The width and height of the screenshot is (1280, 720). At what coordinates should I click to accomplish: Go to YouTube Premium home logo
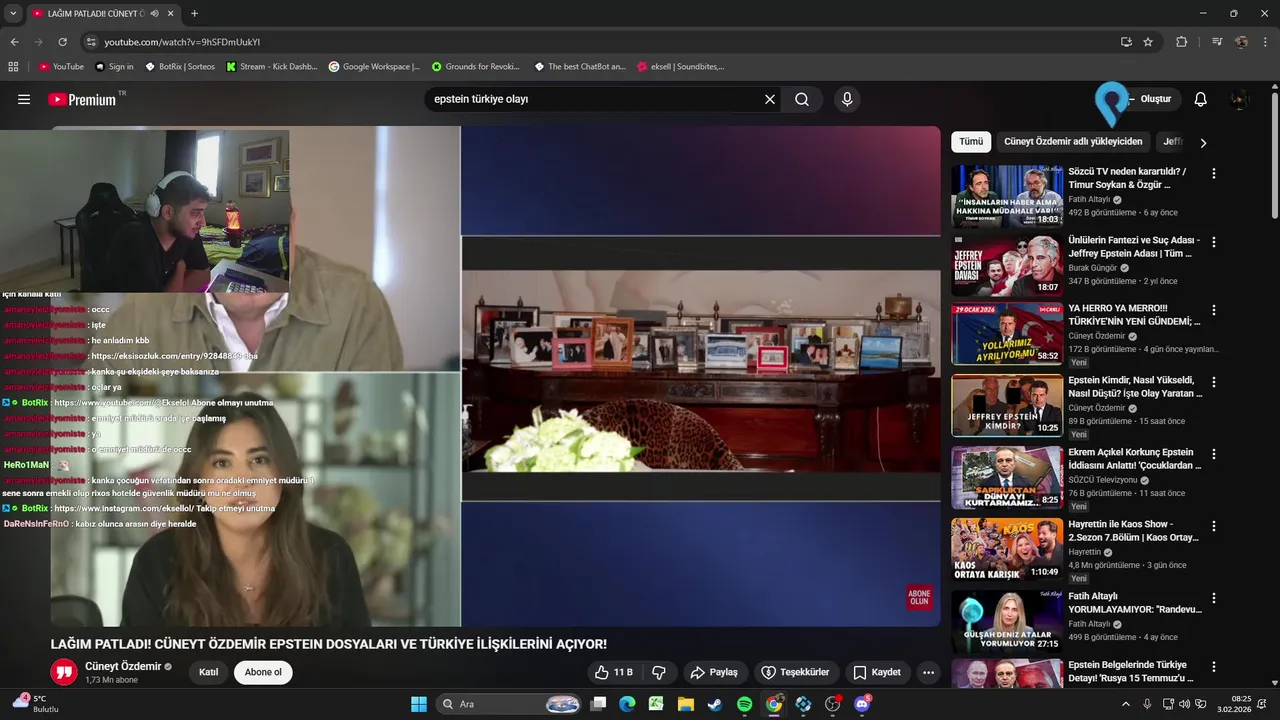(82, 99)
